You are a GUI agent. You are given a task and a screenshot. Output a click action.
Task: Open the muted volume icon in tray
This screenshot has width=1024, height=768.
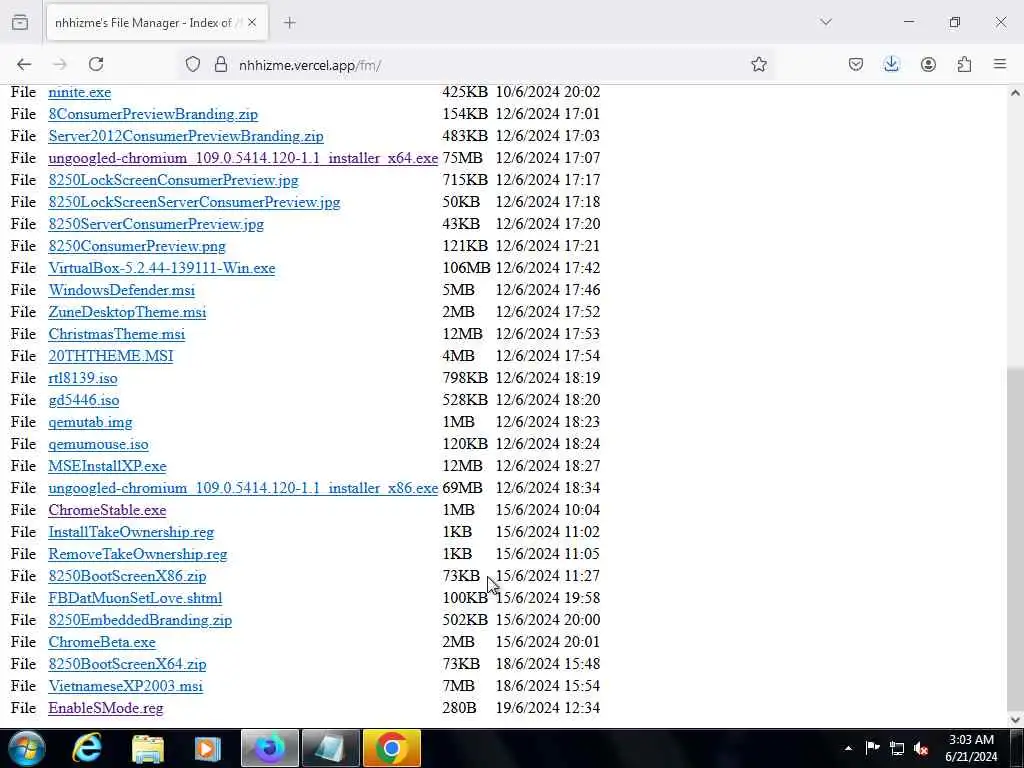tap(921, 748)
